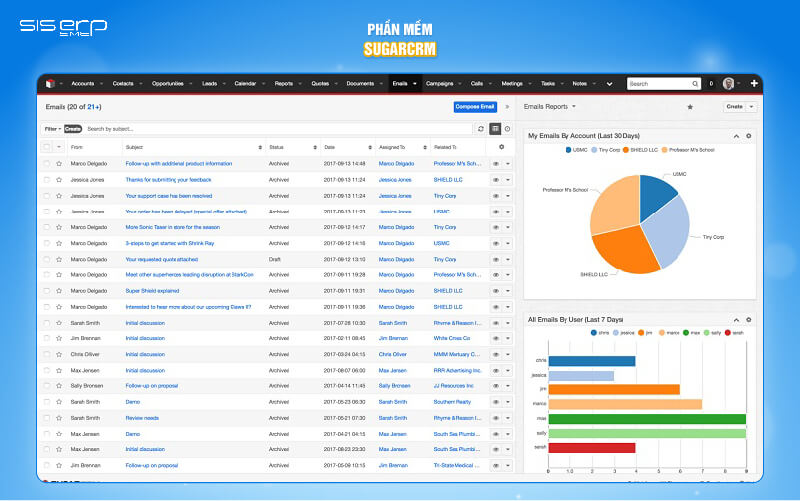
Task: Toggle the SHIELD LLC legend swatch
Action: pos(626,150)
